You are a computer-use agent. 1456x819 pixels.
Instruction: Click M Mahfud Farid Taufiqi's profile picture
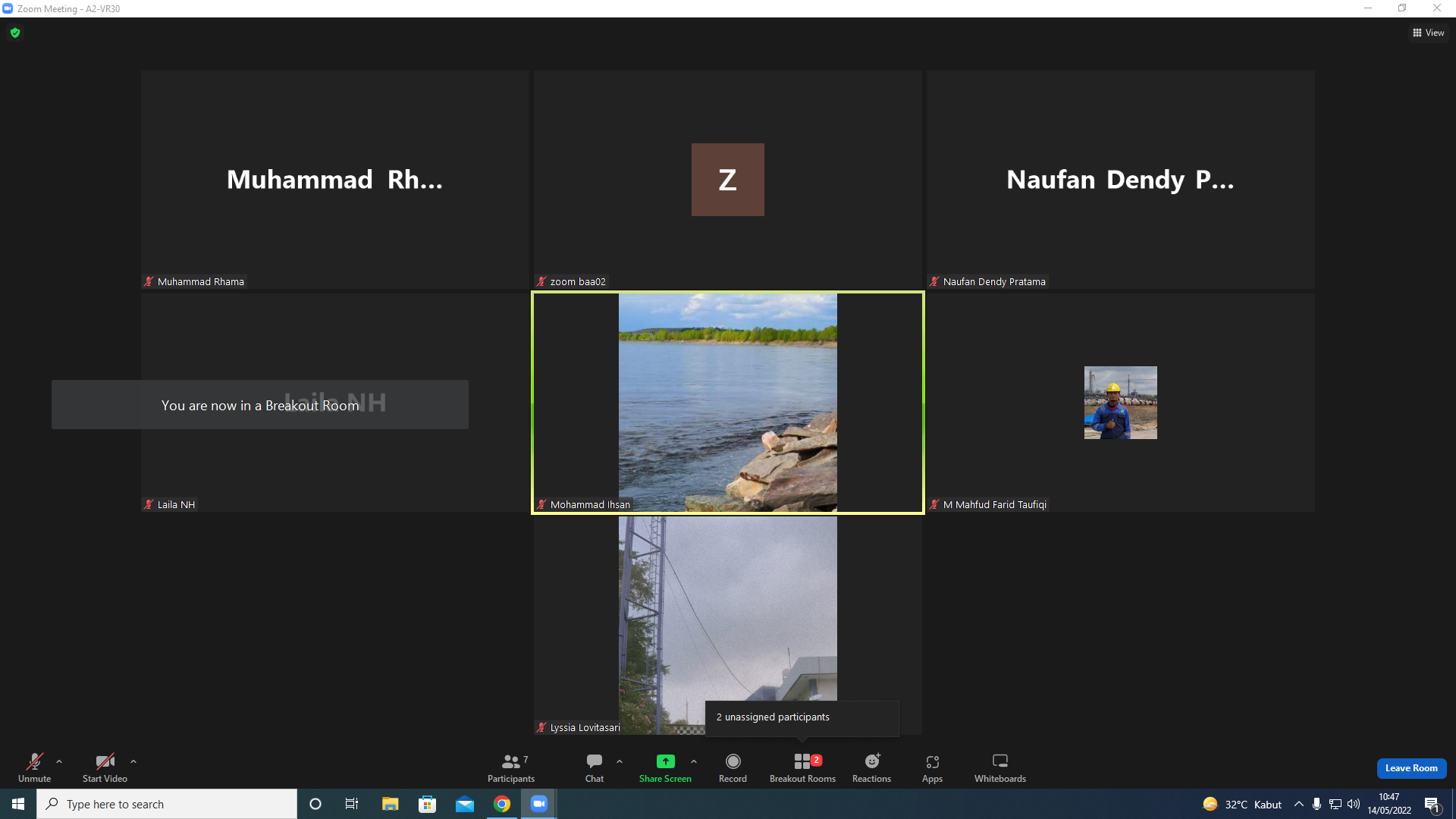point(1121,403)
